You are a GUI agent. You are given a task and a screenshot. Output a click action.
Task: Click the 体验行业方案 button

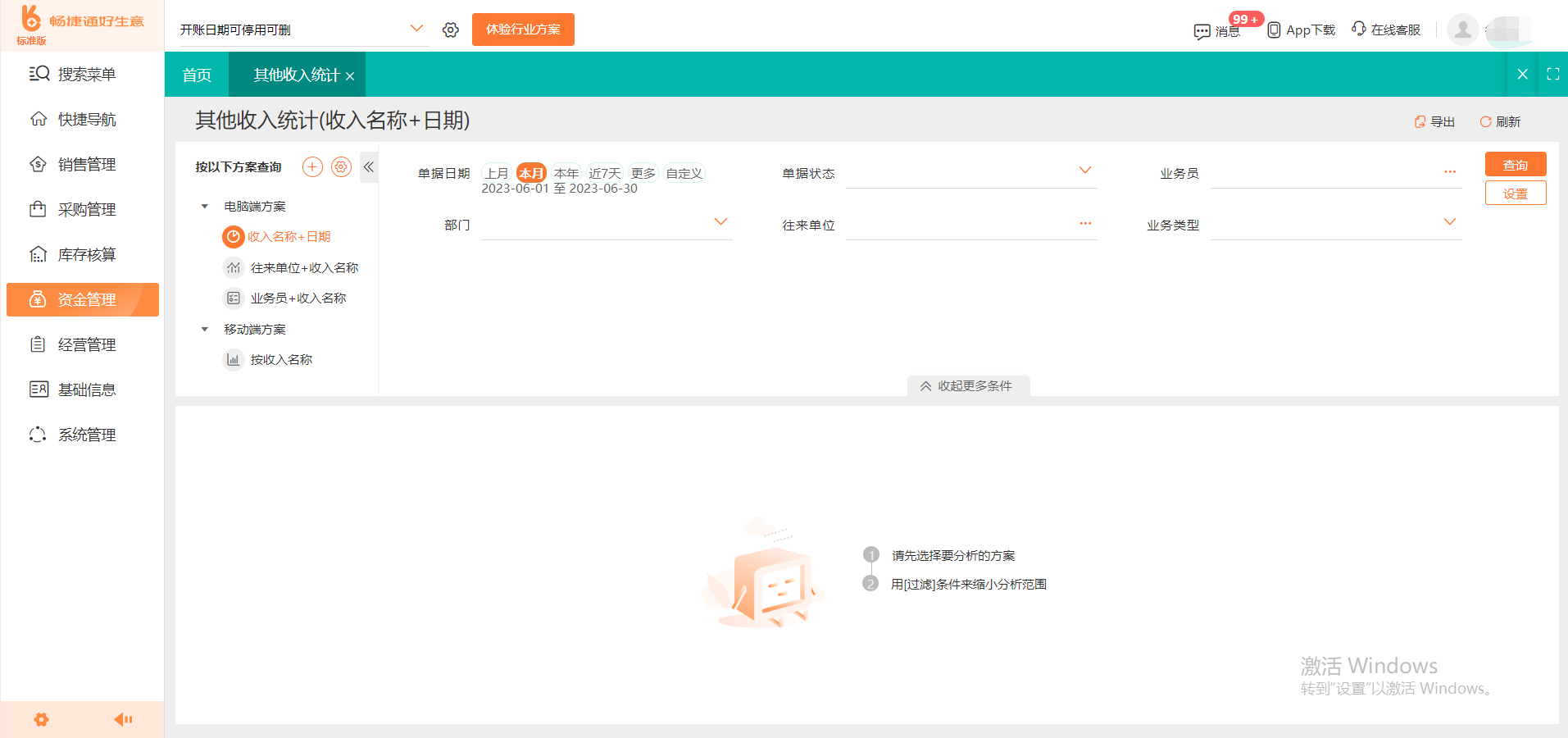click(x=522, y=29)
